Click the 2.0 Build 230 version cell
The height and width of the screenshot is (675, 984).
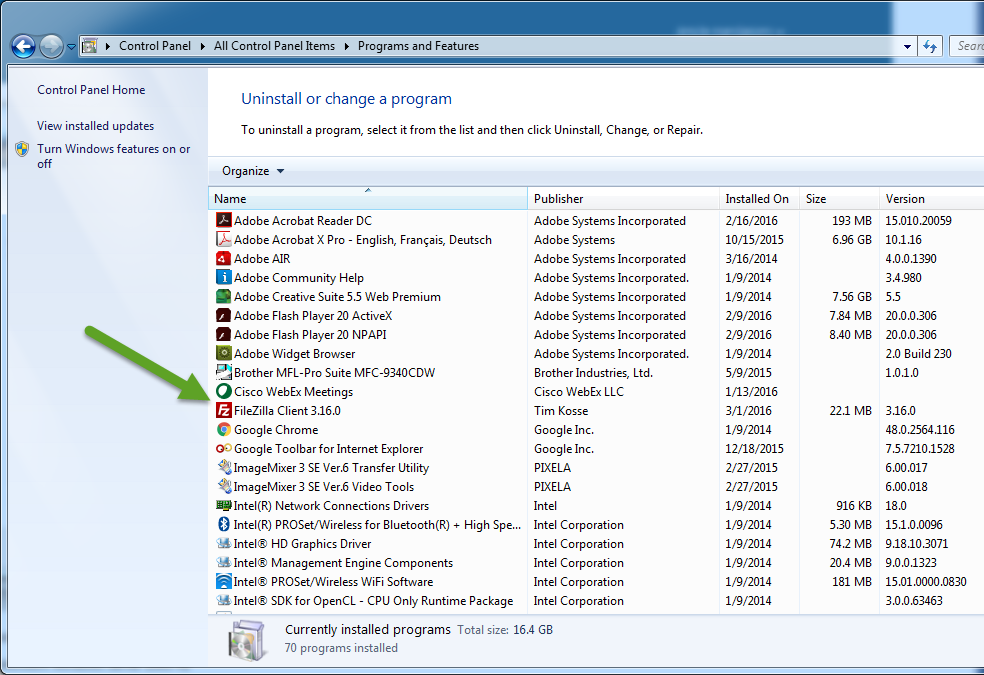click(x=919, y=354)
